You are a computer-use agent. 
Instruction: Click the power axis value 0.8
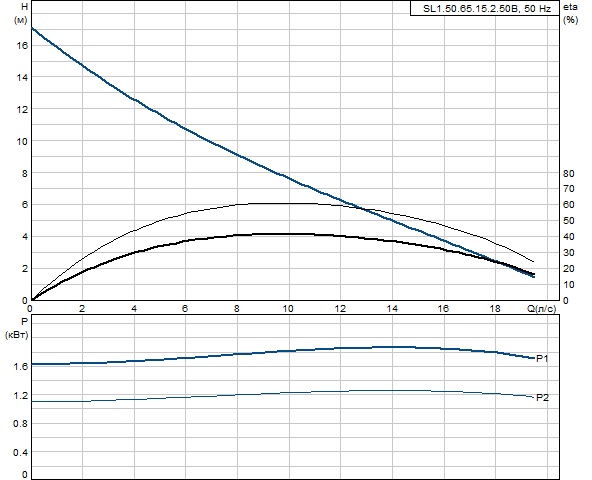click(x=20, y=424)
